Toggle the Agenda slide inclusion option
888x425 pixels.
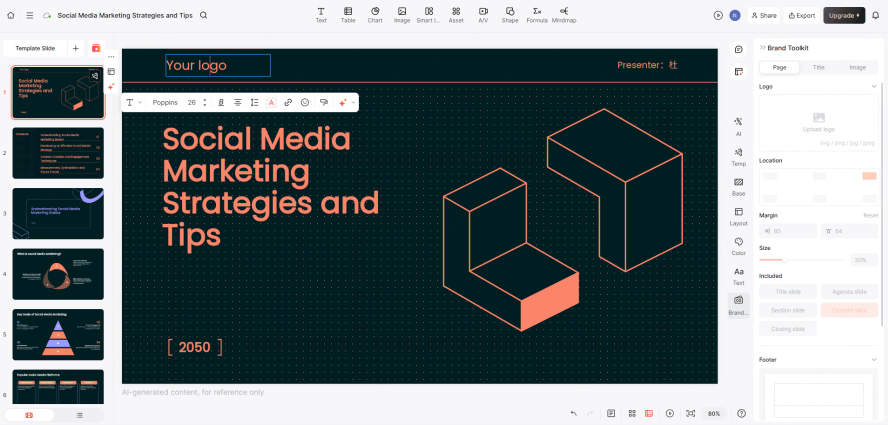tap(848, 292)
